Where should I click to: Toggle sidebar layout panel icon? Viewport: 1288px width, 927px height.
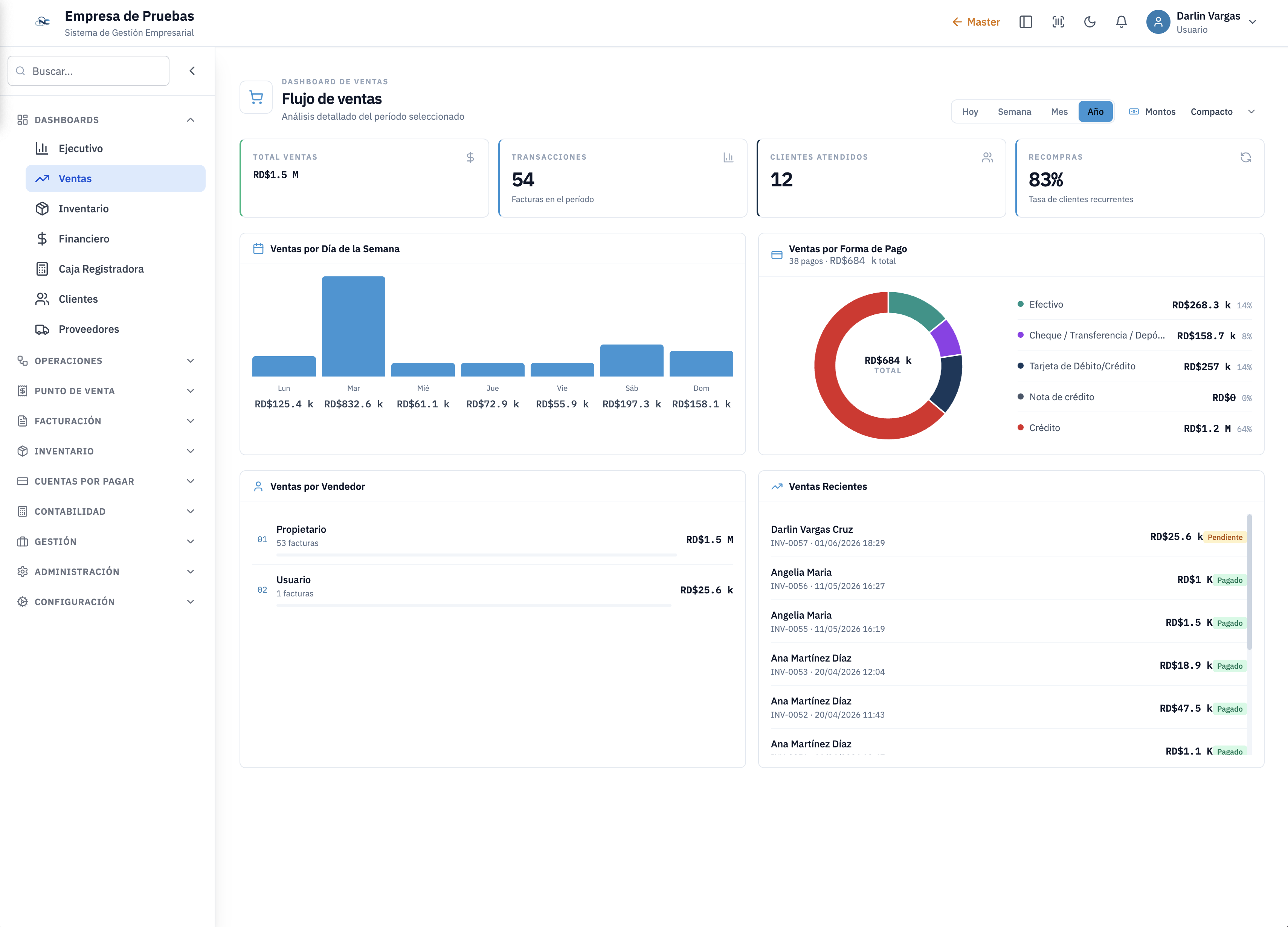pos(1026,22)
